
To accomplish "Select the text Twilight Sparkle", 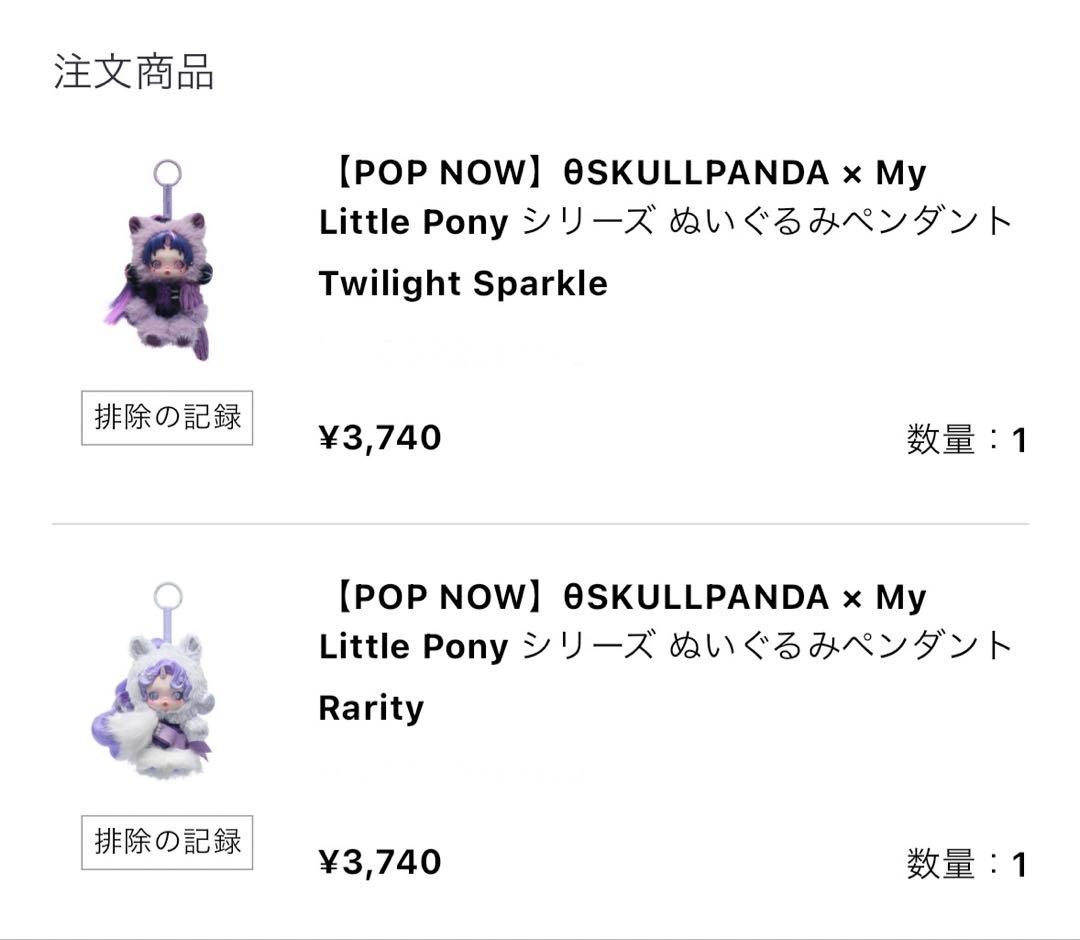I will click(x=463, y=283).
